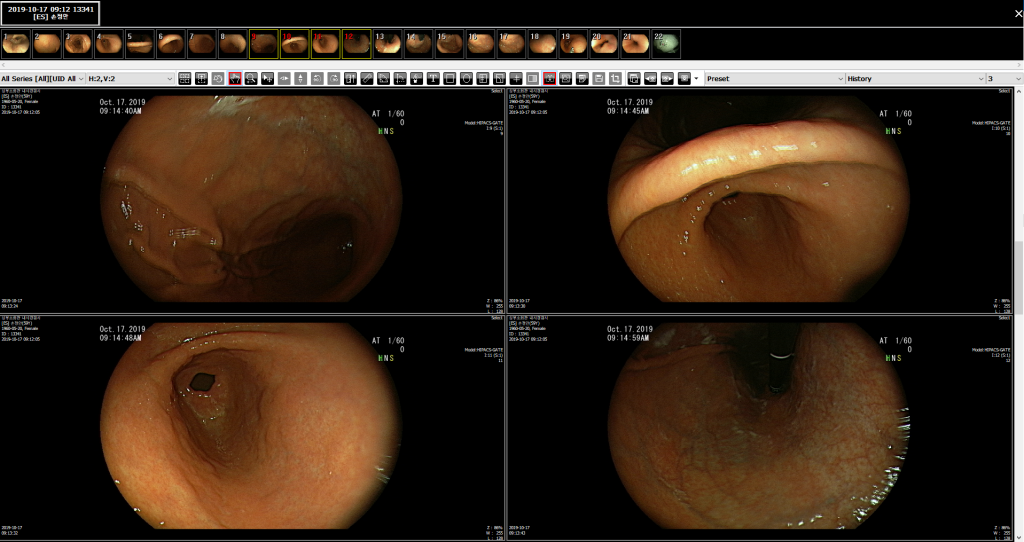Screen dimensions: 1024x542
Task: Open the All Series dropdown
Action: pyautogui.click(x=42, y=78)
